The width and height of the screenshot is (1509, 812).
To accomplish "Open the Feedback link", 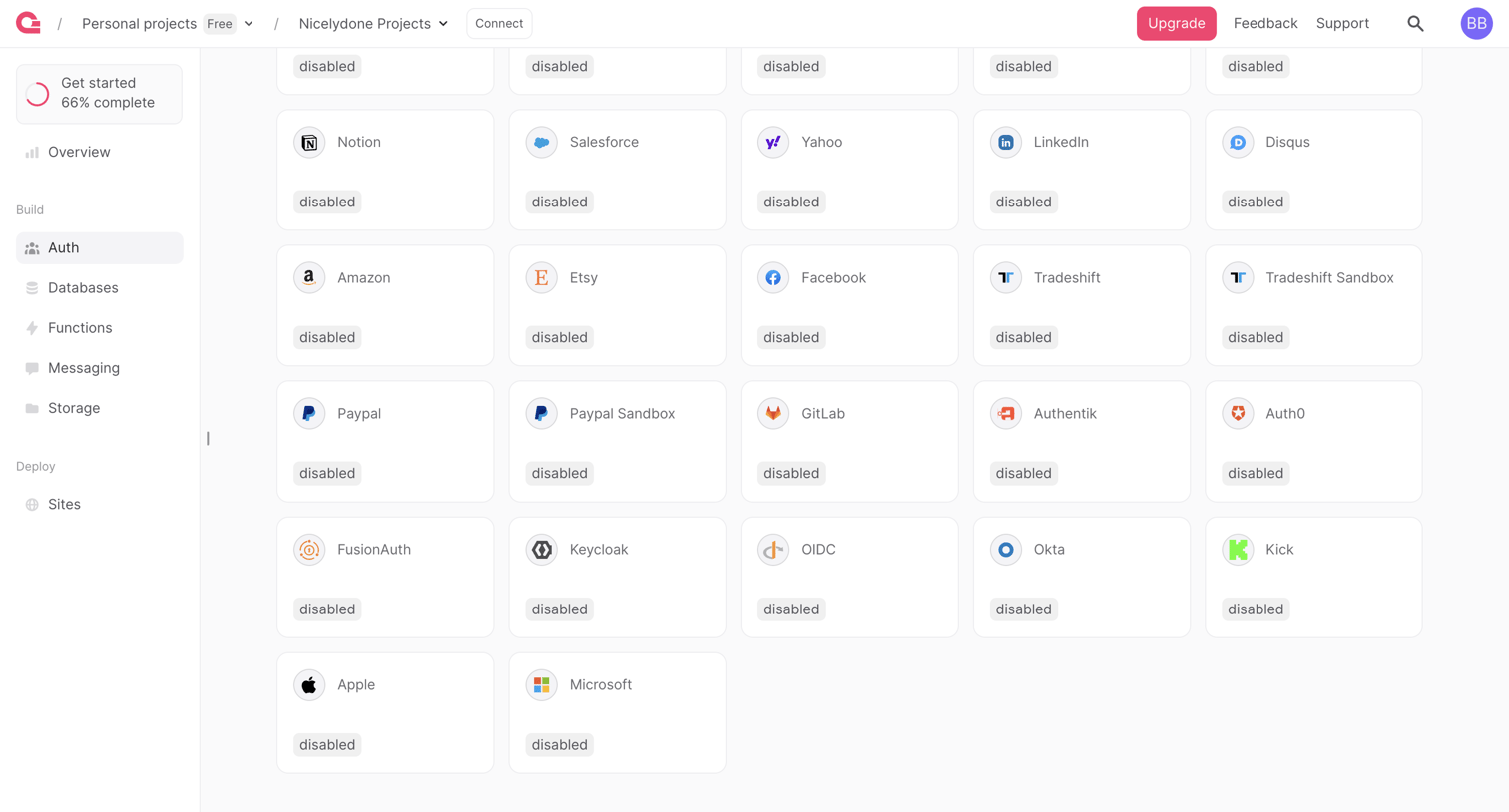I will coord(1265,23).
